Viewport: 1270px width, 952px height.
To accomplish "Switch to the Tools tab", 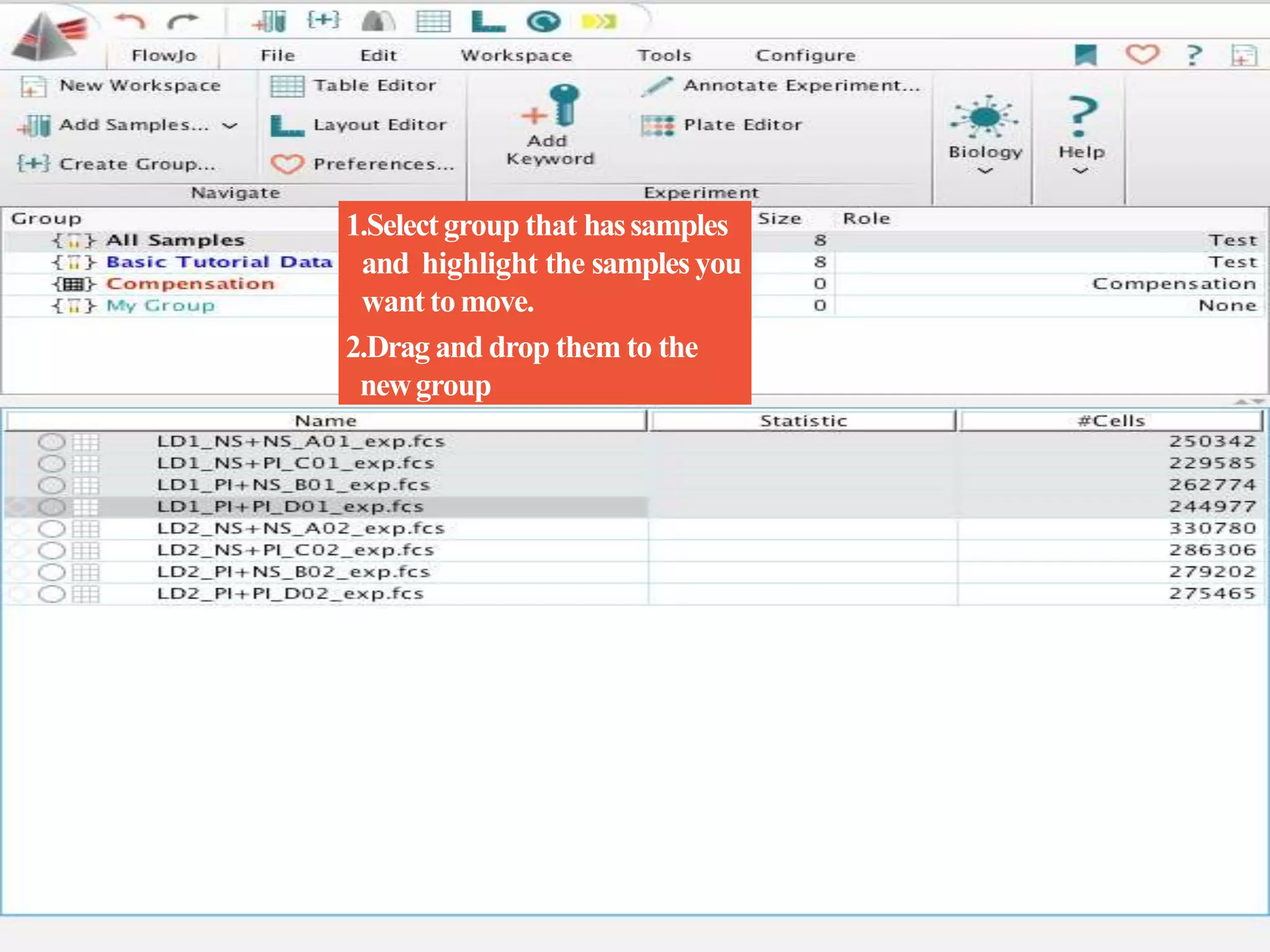I will pyautogui.click(x=664, y=56).
